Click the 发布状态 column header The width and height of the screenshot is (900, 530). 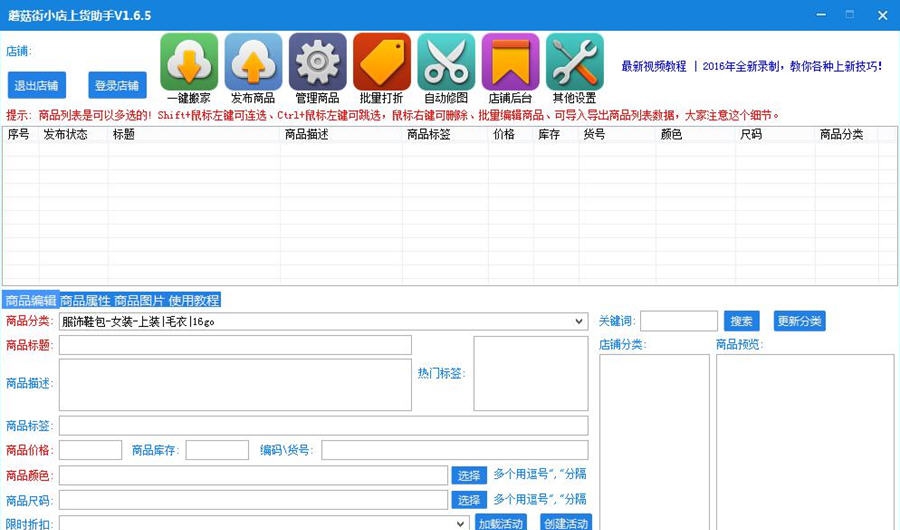click(x=73, y=134)
